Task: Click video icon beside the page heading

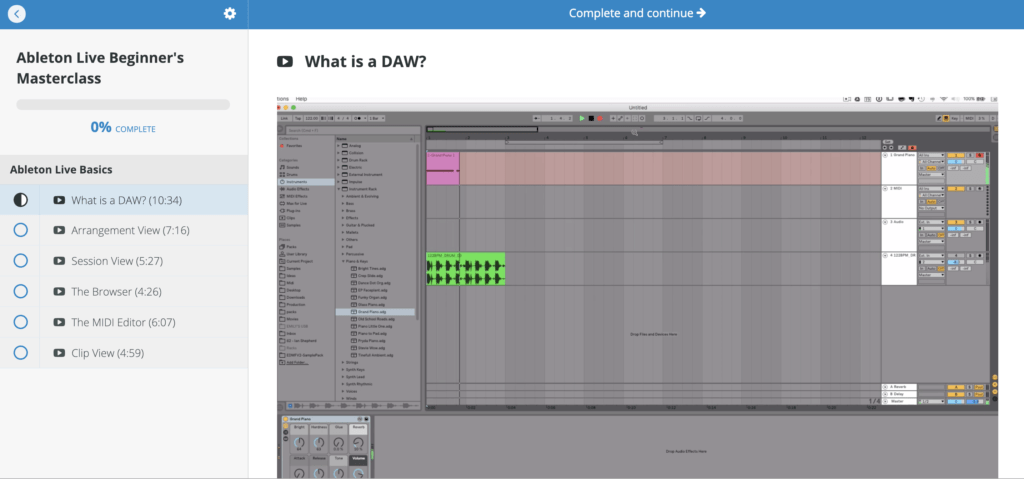Action: pyautogui.click(x=285, y=62)
